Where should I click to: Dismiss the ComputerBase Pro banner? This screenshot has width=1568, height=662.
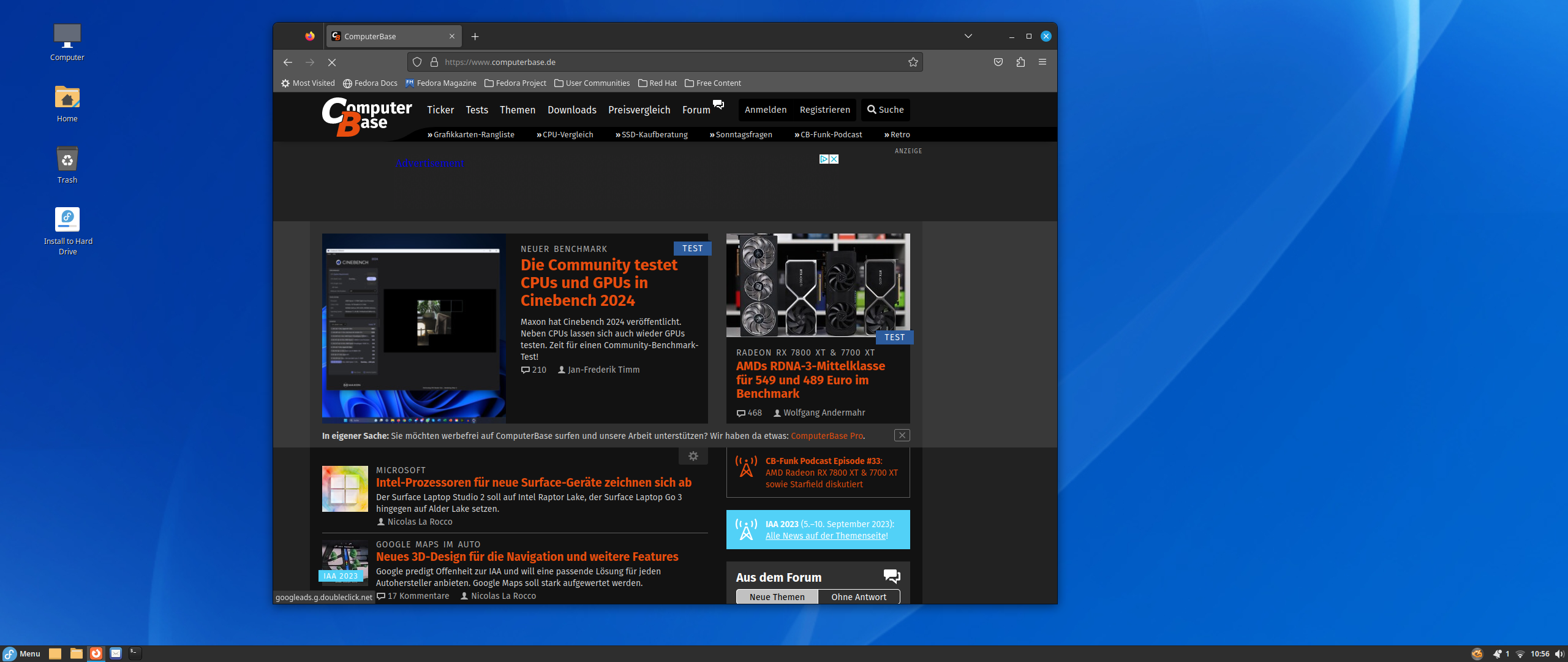tap(902, 435)
